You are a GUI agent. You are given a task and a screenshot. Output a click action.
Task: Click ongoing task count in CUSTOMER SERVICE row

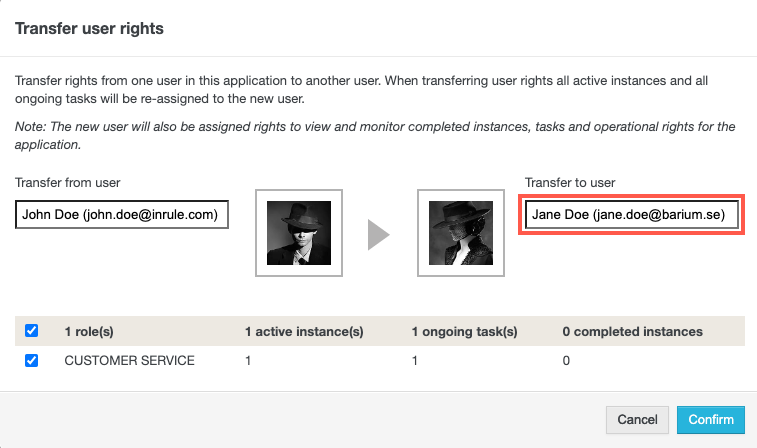(x=415, y=361)
